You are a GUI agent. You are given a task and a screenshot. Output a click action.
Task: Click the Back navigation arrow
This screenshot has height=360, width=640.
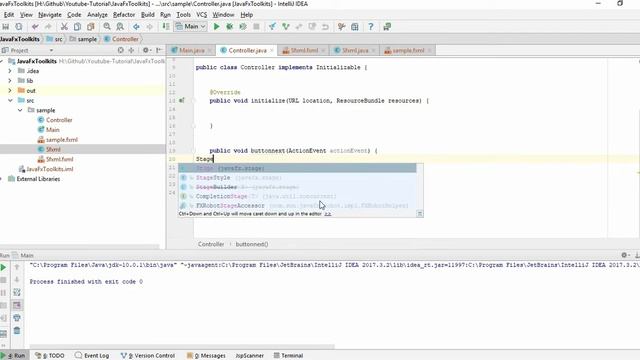(136, 27)
